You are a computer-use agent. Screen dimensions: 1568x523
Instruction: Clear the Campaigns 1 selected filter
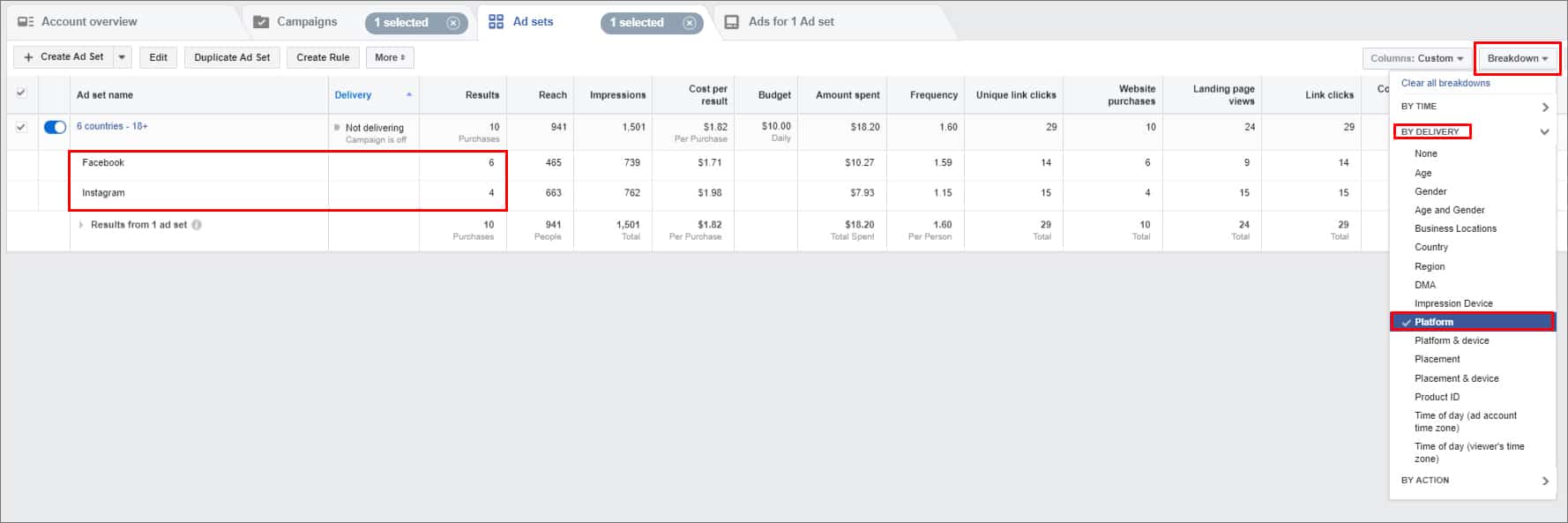tap(453, 23)
